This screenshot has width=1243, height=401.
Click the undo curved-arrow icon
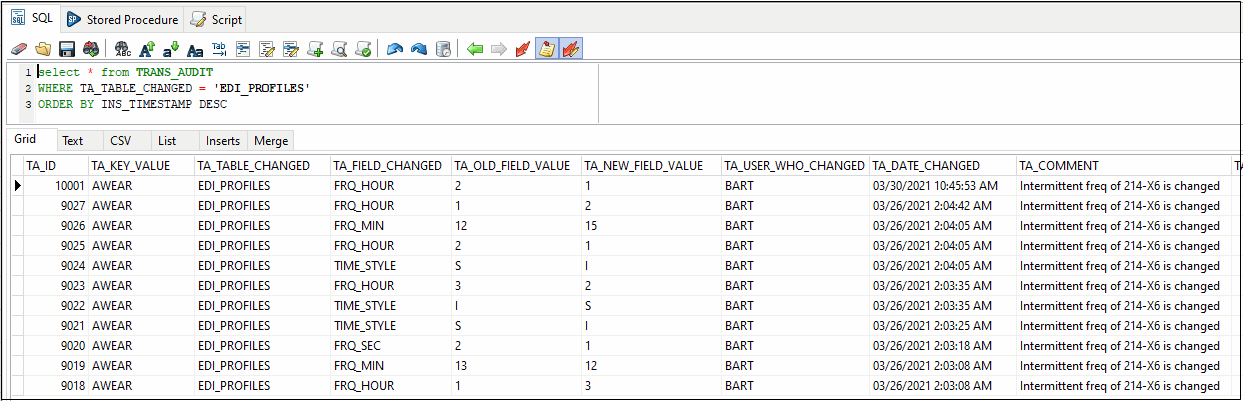click(x=395, y=49)
